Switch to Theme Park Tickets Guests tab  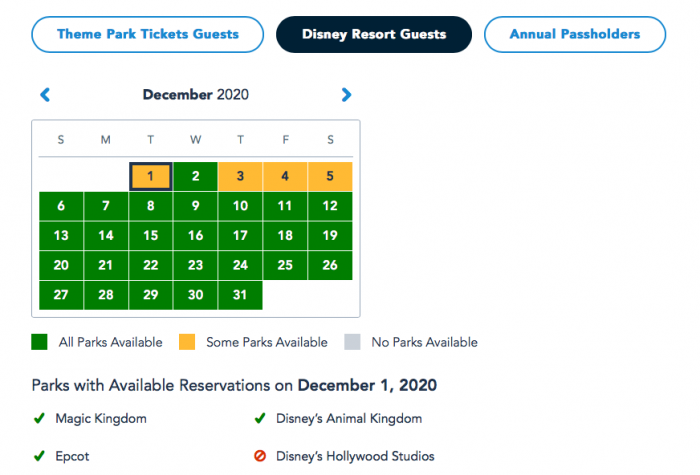[147, 34]
